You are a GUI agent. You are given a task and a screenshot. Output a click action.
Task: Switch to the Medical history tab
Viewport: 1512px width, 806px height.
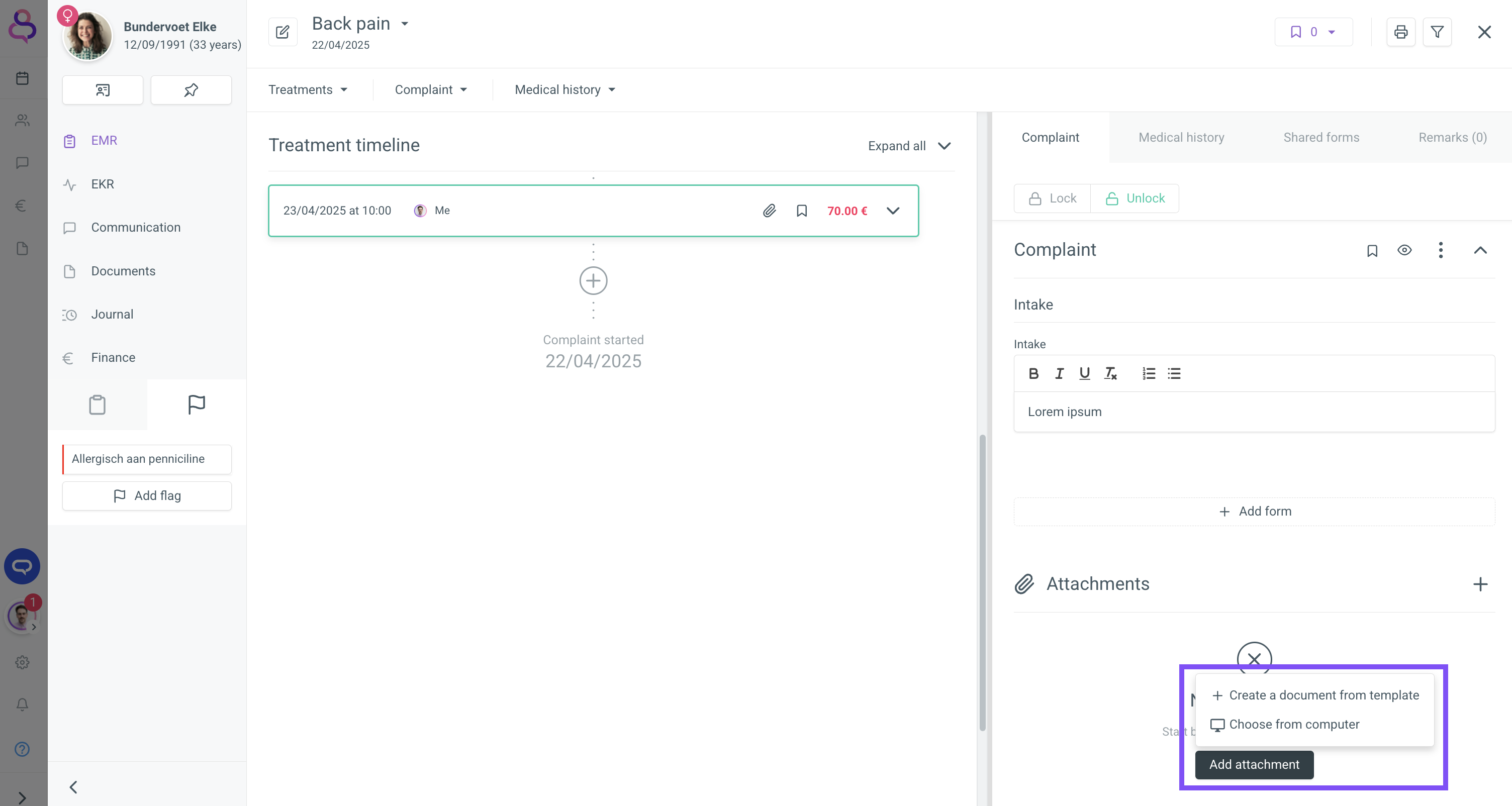click(1181, 137)
